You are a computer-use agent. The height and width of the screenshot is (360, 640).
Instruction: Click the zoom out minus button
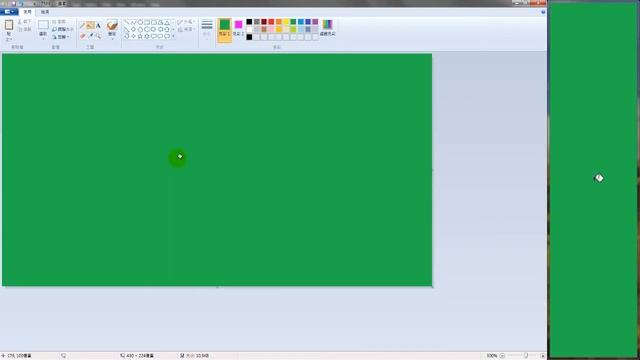coord(502,356)
